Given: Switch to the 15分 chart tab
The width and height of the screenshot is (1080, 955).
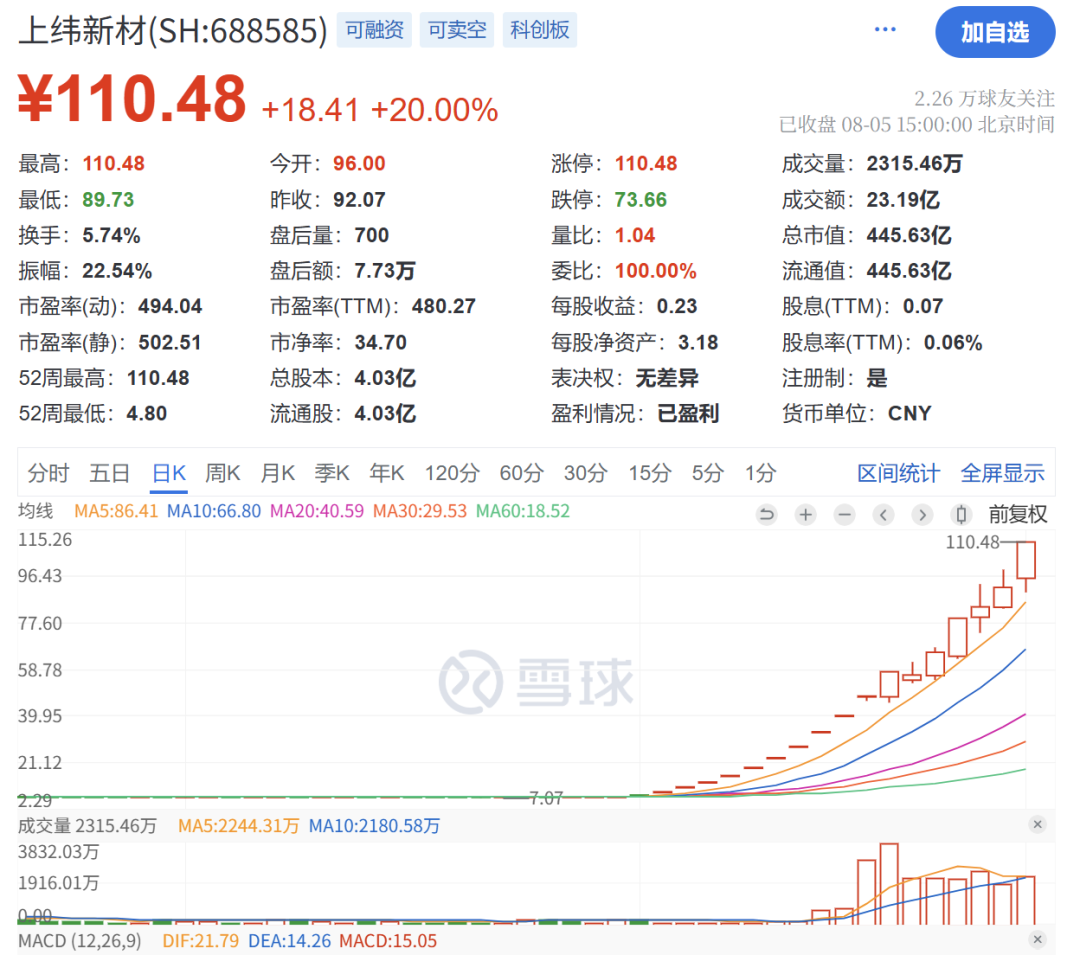Looking at the screenshot, I should tap(650, 474).
